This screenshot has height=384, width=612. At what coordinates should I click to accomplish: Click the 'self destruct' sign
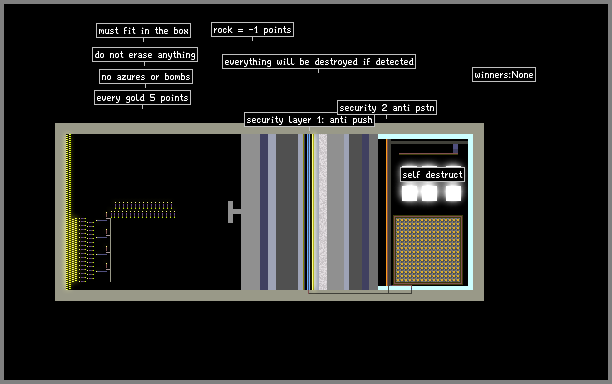tap(432, 174)
